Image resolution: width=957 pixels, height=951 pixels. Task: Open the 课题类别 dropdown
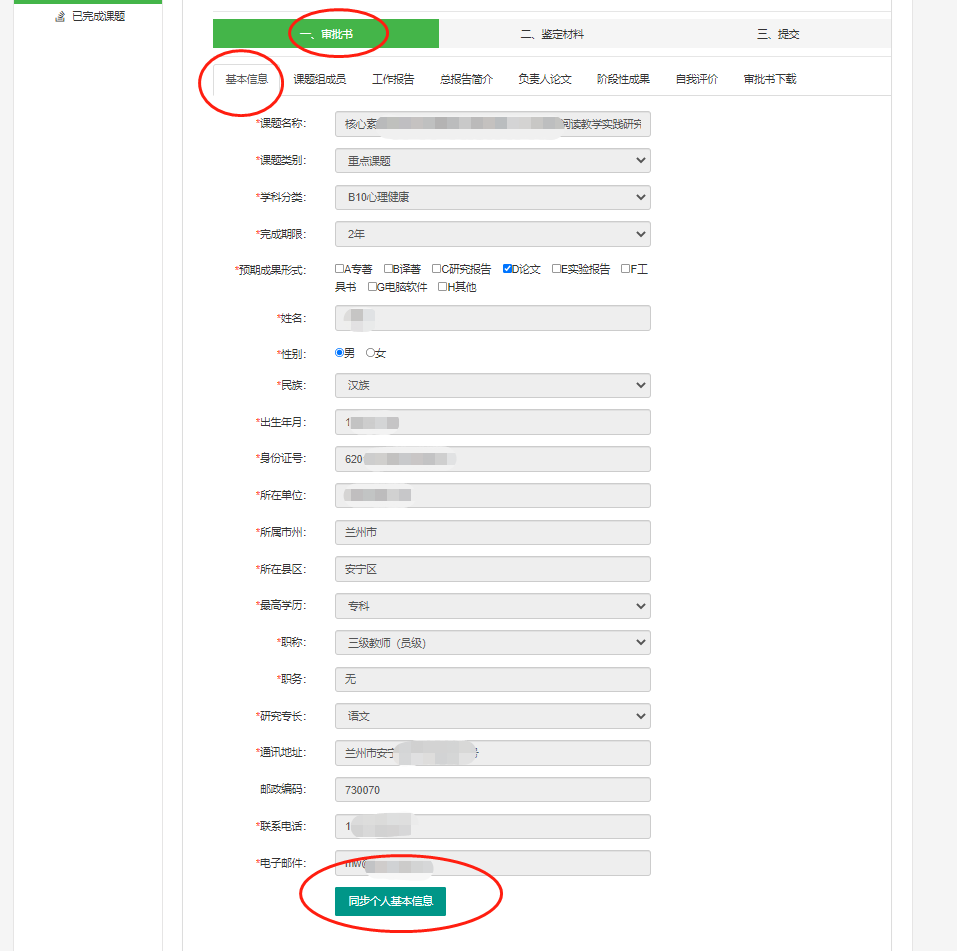pos(492,160)
